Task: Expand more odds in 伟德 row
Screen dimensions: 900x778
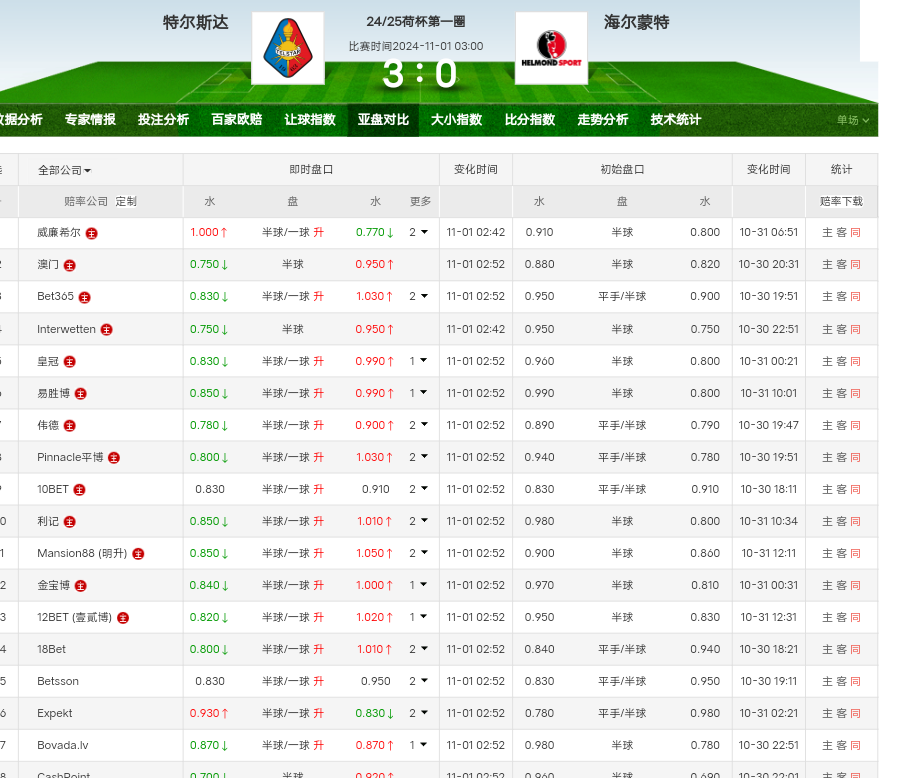Action: [x=418, y=425]
